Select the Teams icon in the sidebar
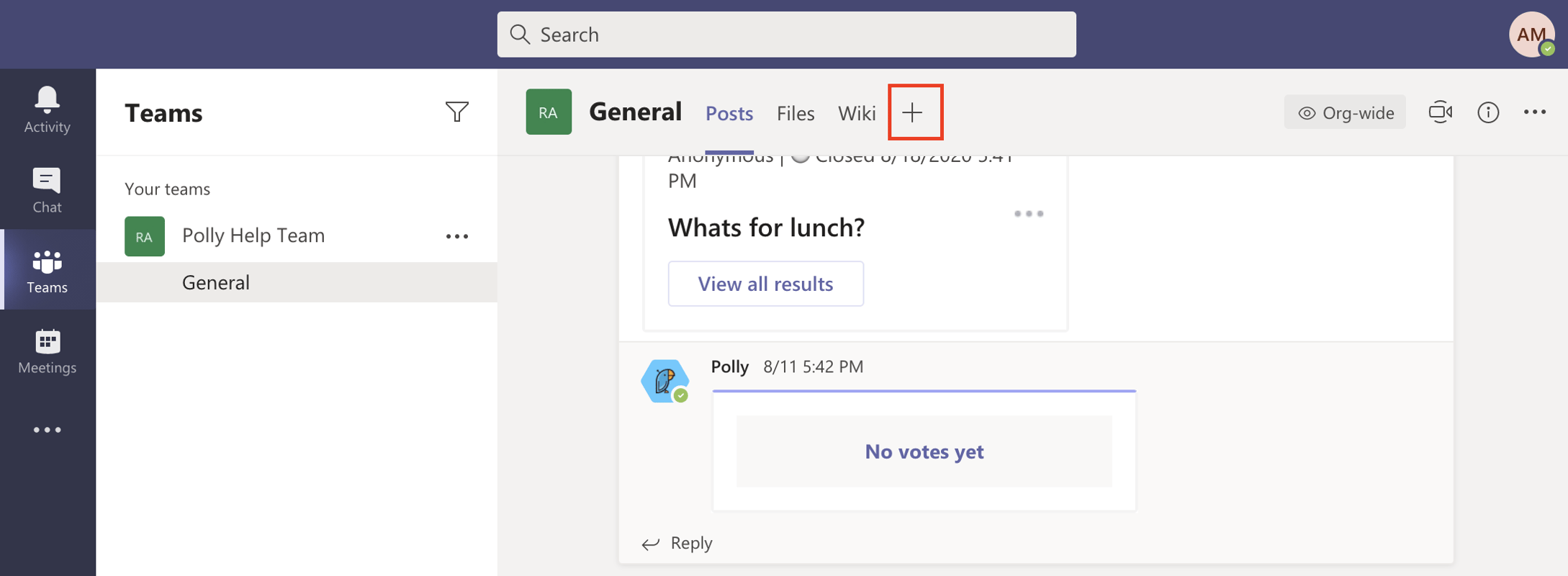The image size is (1568, 576). pos(46,270)
